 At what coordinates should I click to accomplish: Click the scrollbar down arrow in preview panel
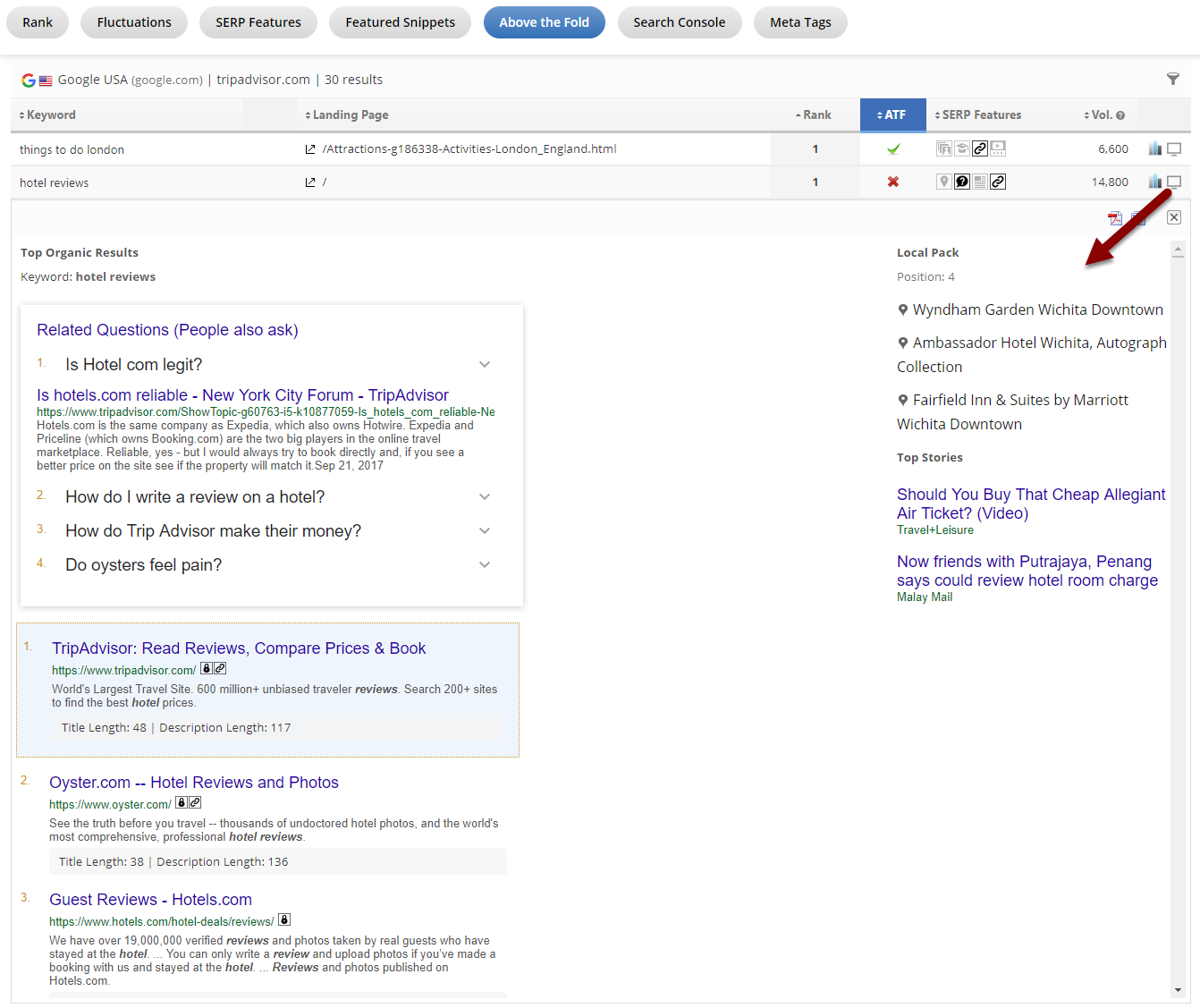coord(1178,990)
